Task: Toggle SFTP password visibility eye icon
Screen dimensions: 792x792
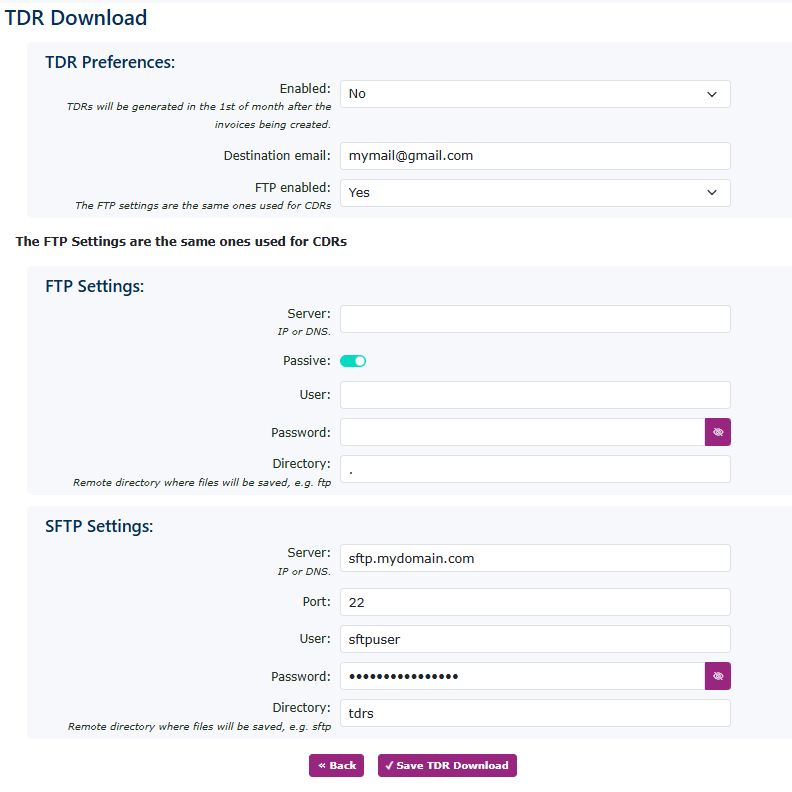Action: tap(717, 676)
